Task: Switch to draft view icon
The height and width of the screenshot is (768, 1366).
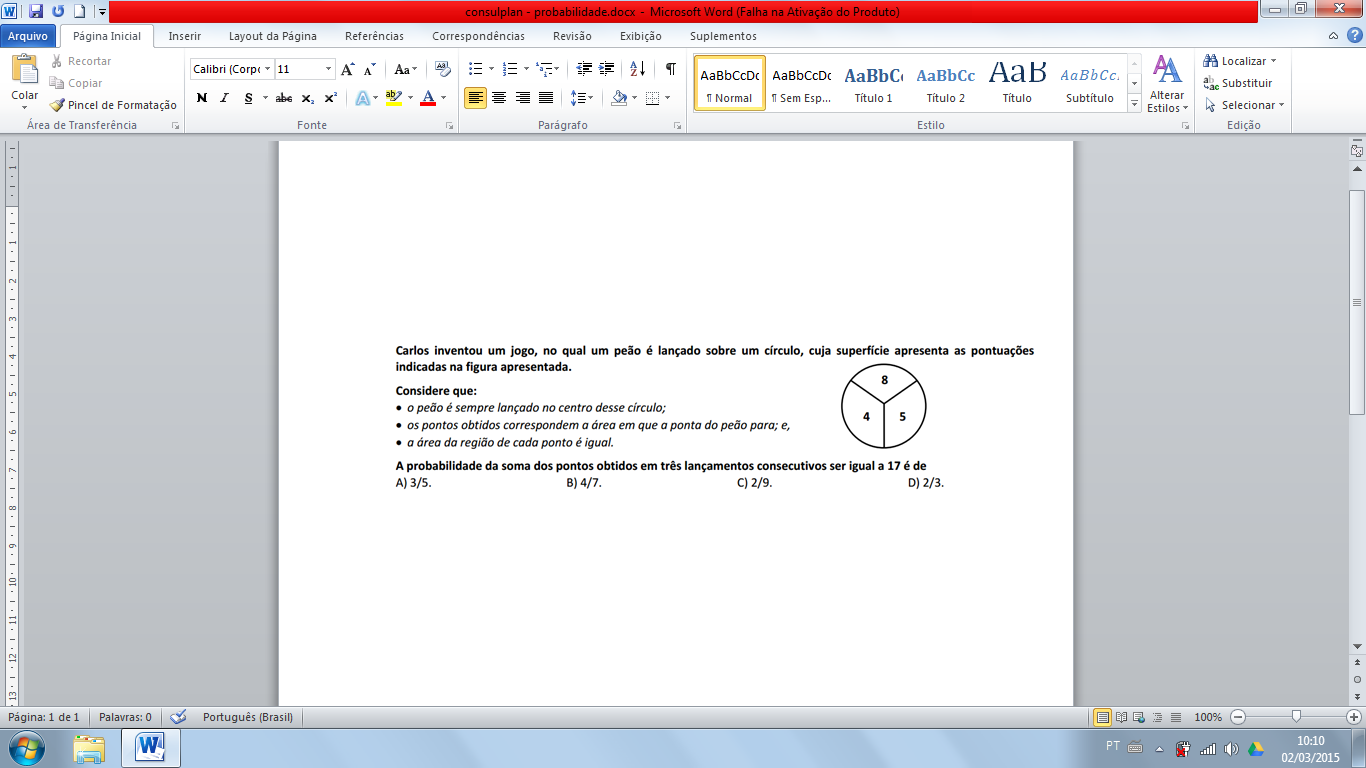Action: [x=1175, y=717]
